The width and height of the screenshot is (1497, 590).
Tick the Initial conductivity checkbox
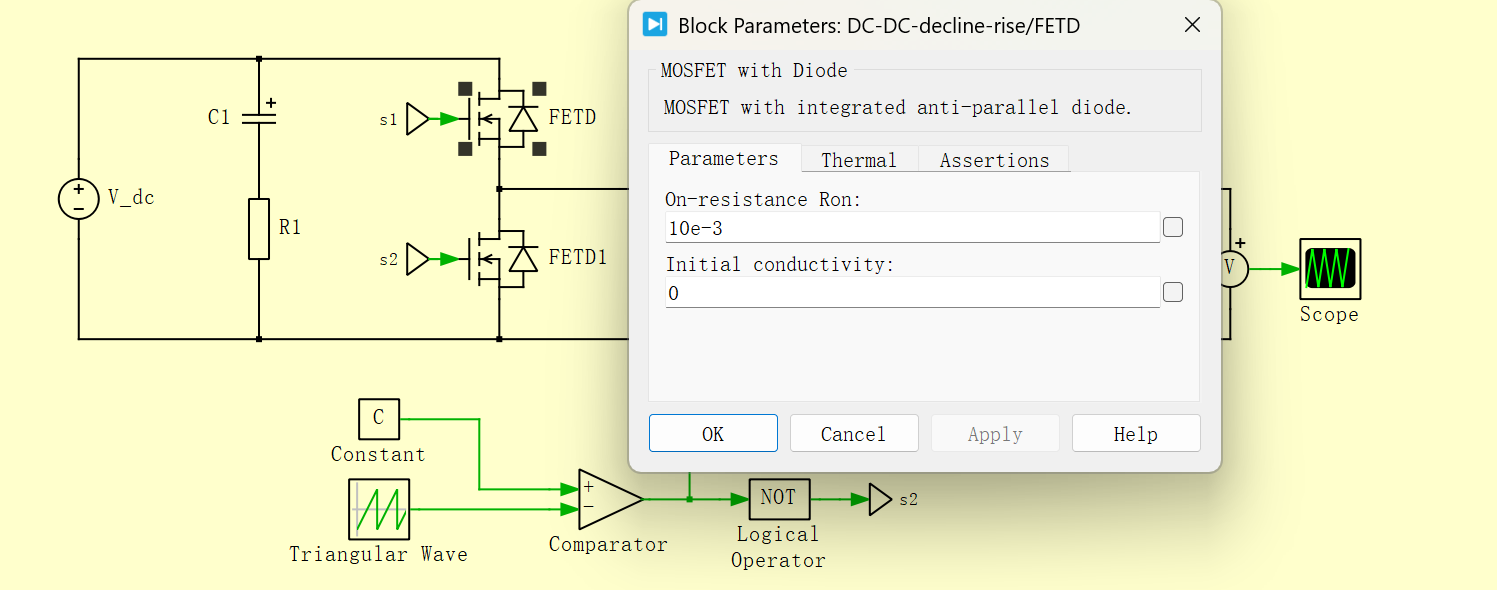[1173, 292]
